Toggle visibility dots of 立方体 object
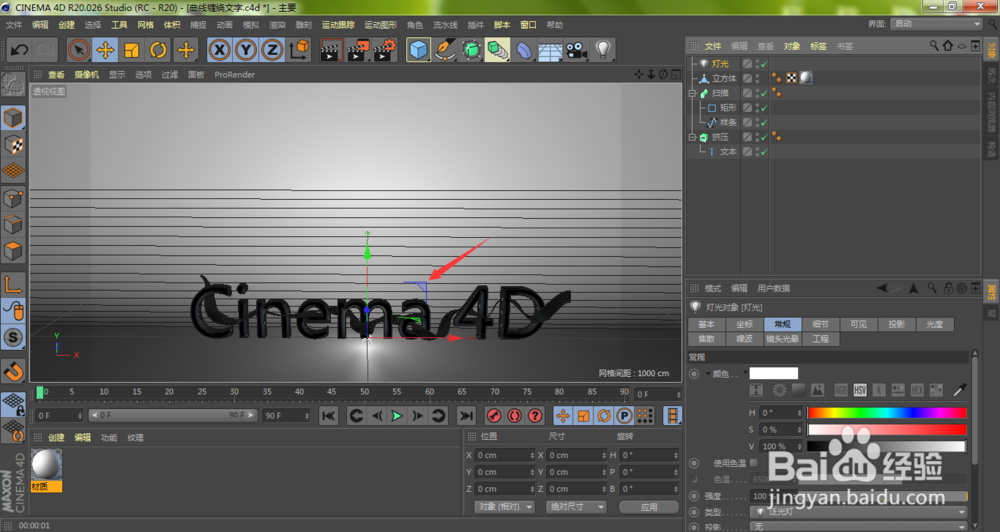 click(x=757, y=78)
